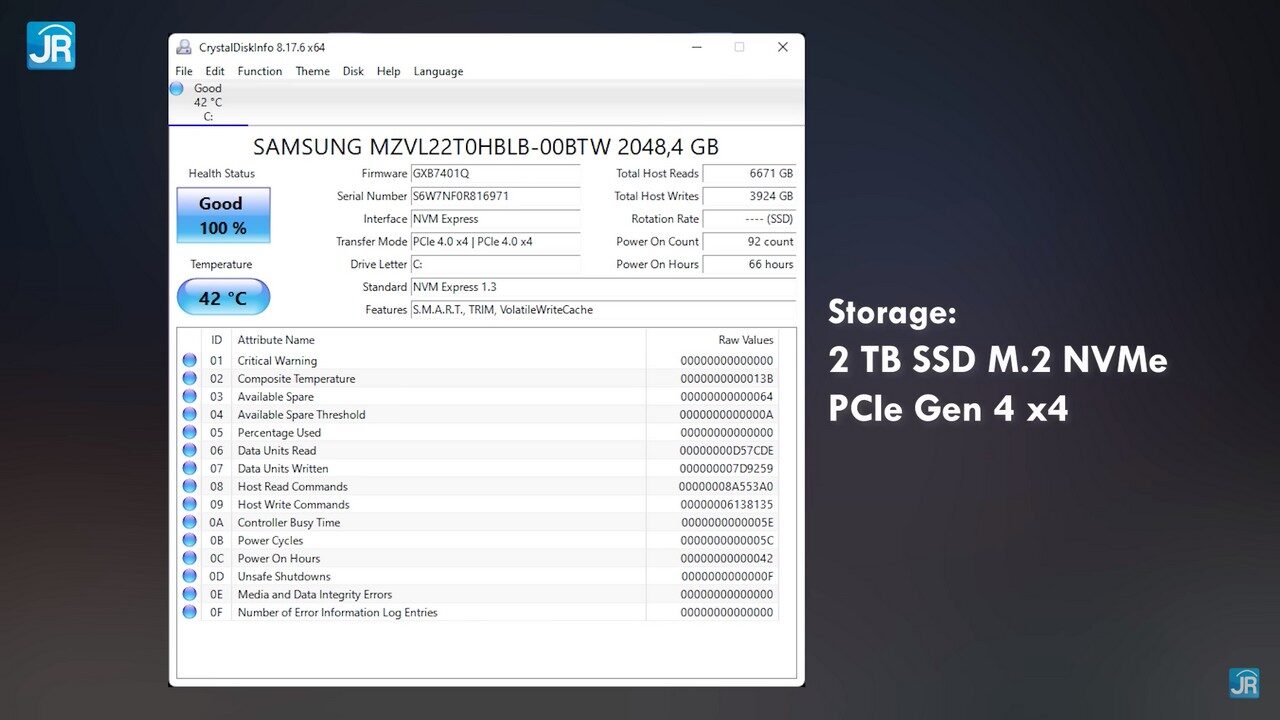Open the Theme menu
Image resolution: width=1280 pixels, height=720 pixels.
pyautogui.click(x=312, y=71)
